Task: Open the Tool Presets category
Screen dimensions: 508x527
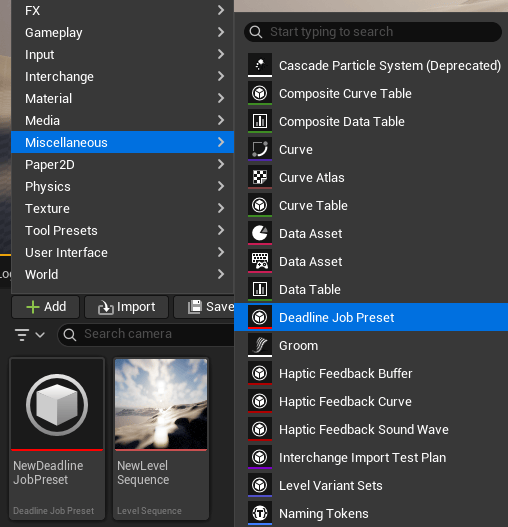Action: pos(122,231)
